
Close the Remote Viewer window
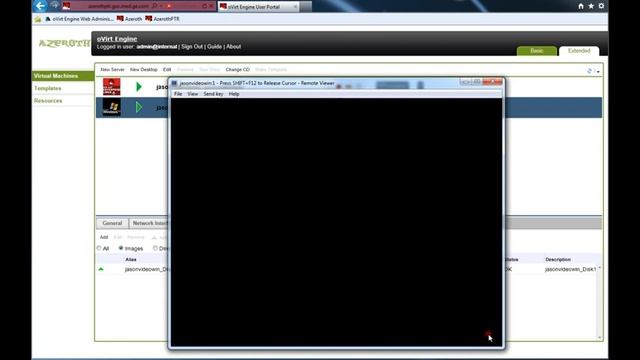(493, 82)
